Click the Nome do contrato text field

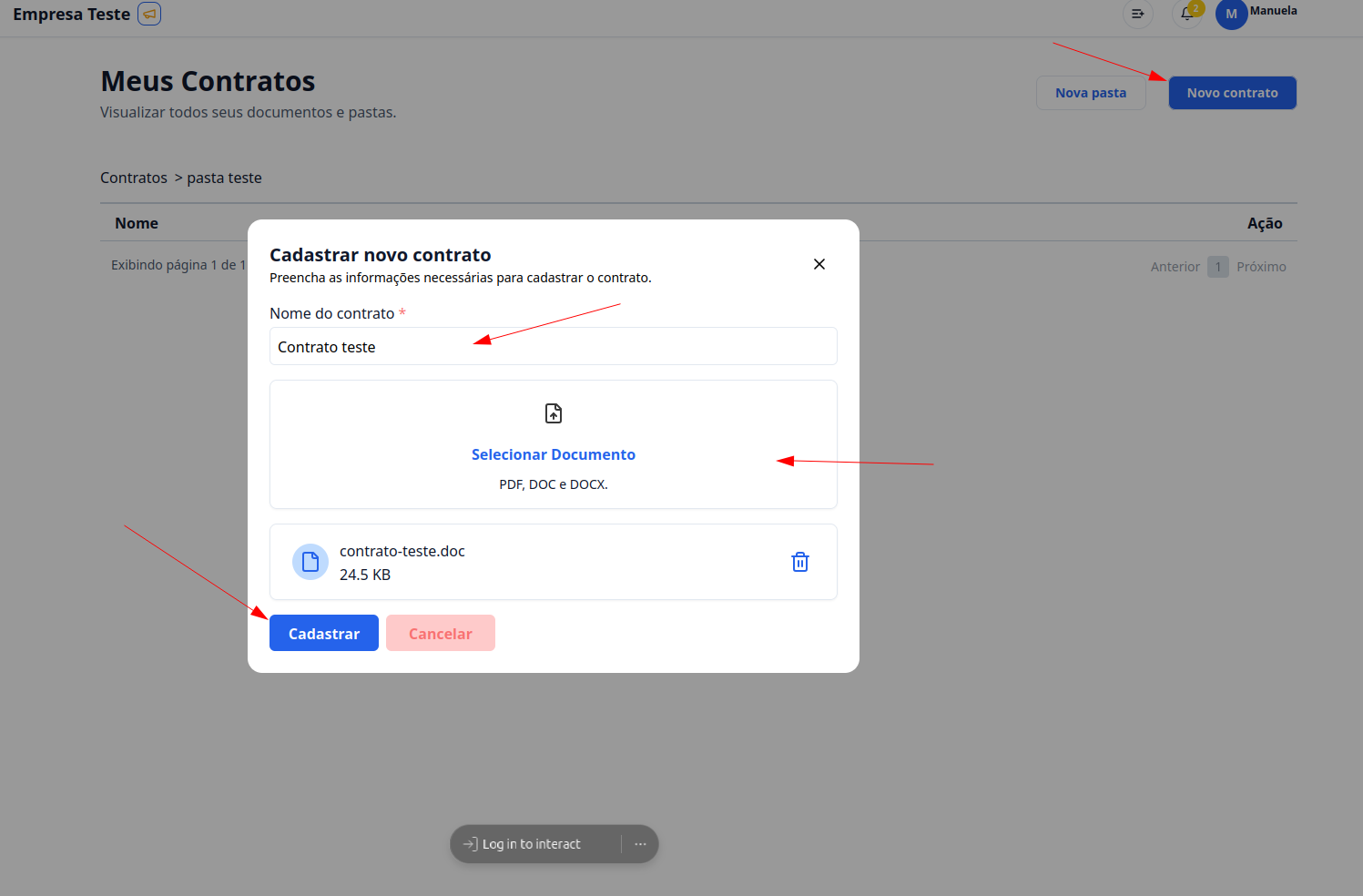click(x=553, y=347)
